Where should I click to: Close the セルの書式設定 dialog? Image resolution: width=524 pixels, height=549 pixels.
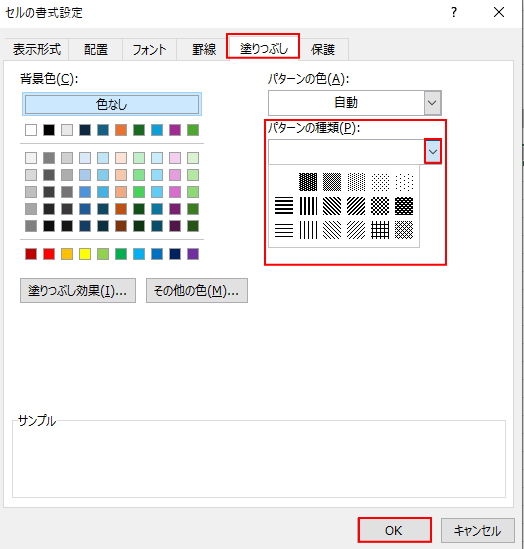pos(499,13)
